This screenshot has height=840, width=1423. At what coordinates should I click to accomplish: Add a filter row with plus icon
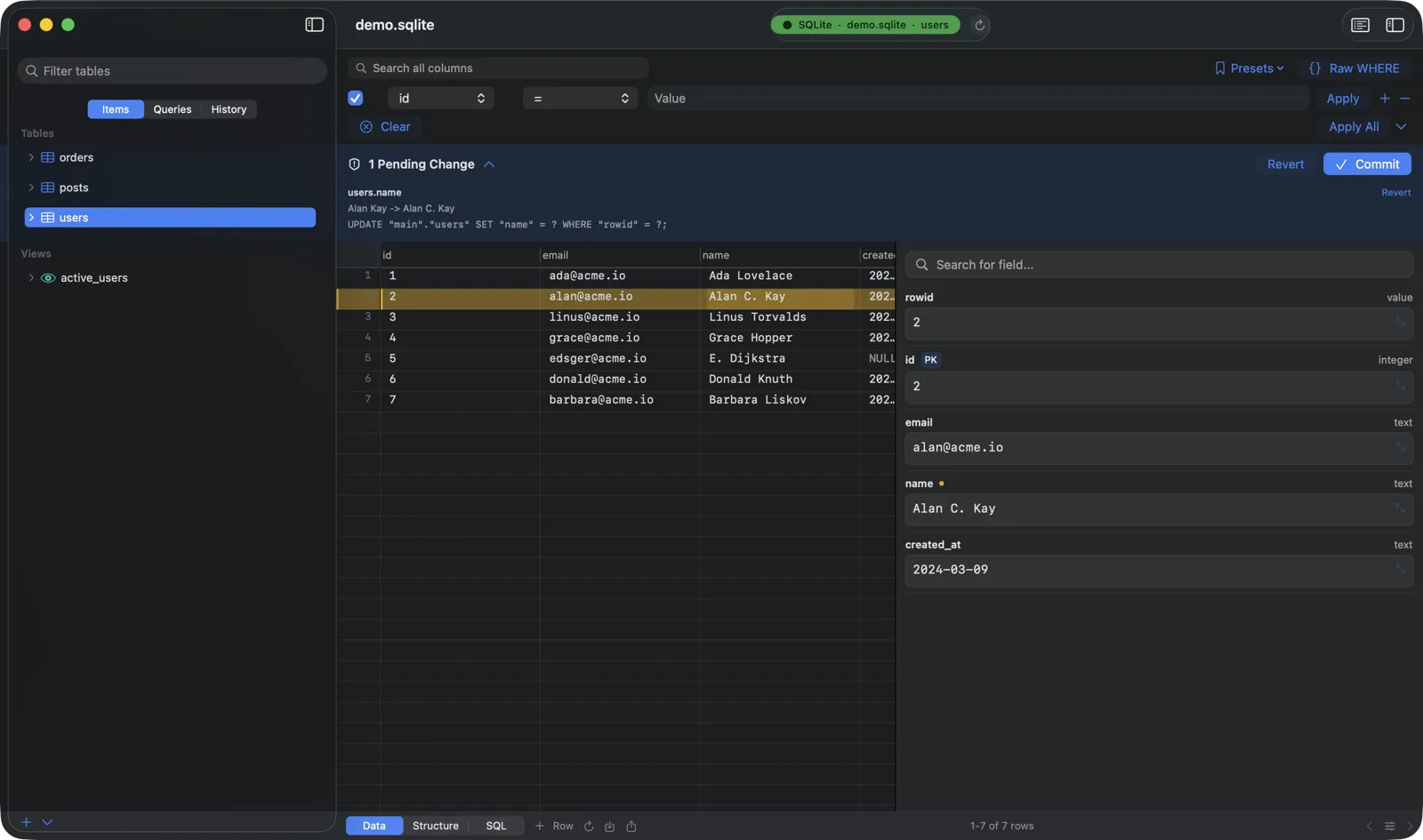point(1385,99)
